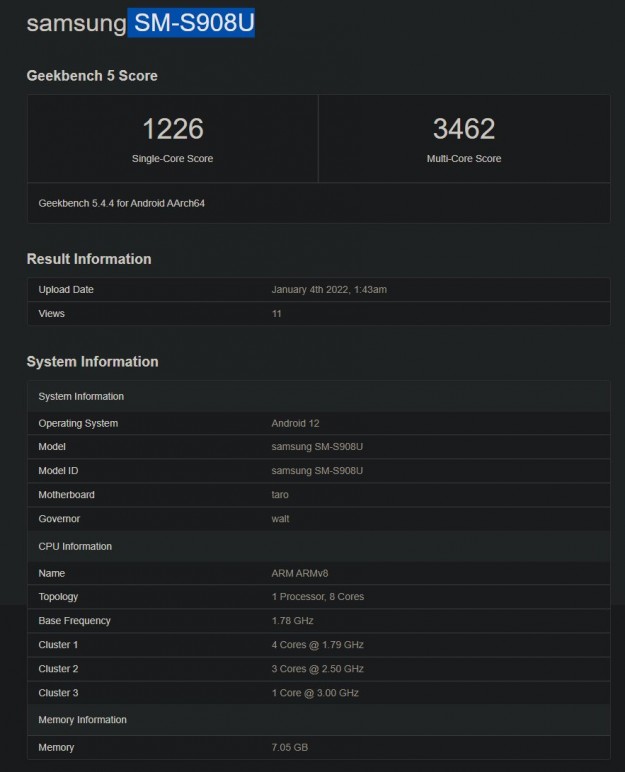Click the 3462 multi-core score number
Screen dimensions: 625x772
[x=464, y=129]
